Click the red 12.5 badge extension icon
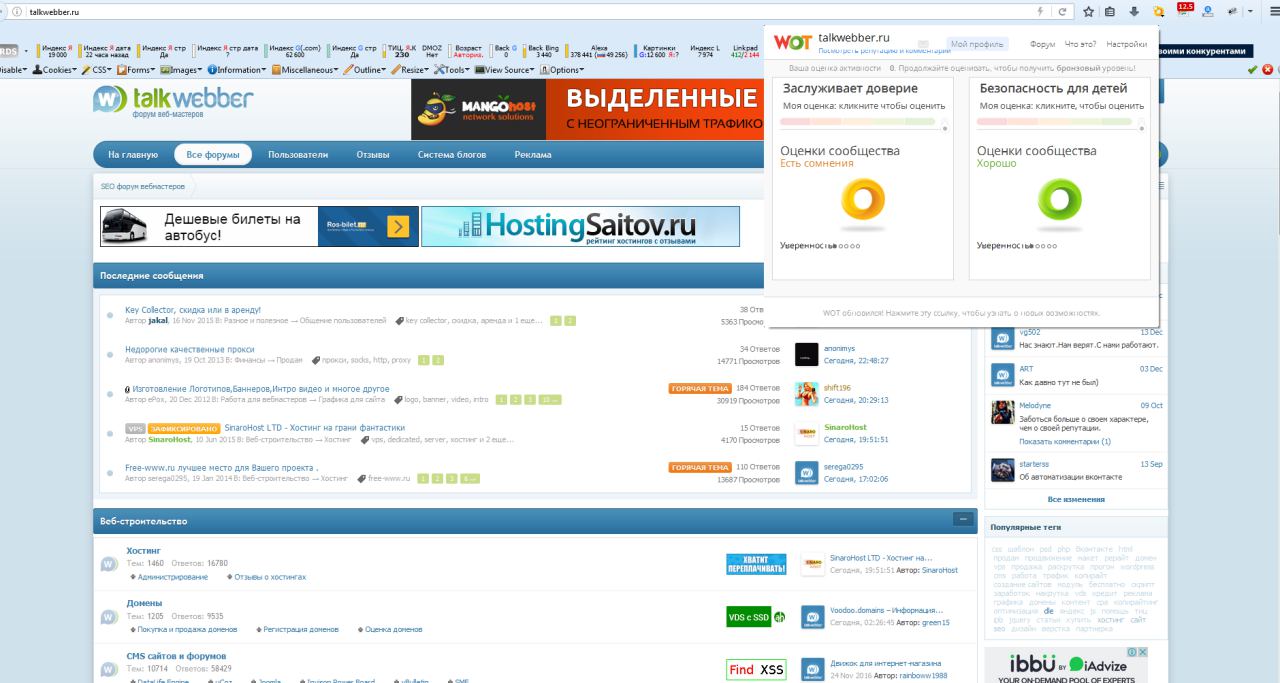The image size is (1280, 683). (1185, 10)
